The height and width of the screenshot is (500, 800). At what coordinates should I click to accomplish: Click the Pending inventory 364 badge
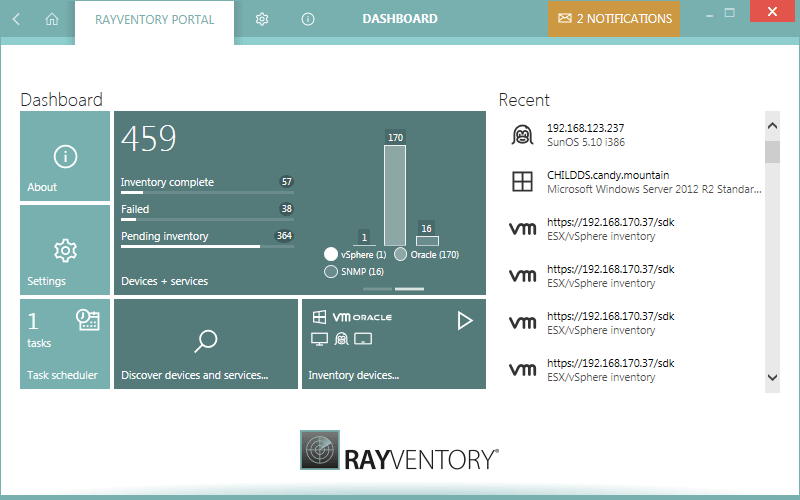click(x=284, y=236)
